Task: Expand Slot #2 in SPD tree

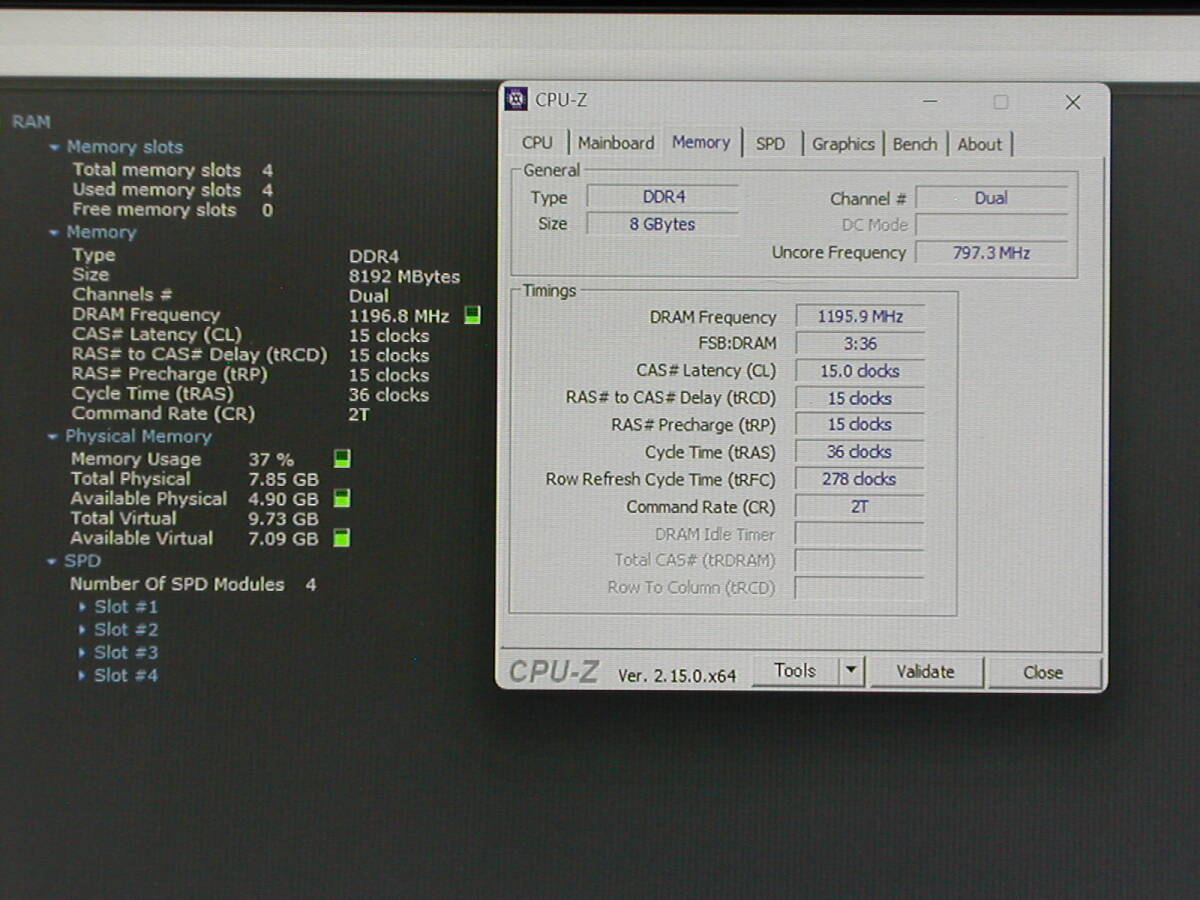Action: click(x=83, y=630)
